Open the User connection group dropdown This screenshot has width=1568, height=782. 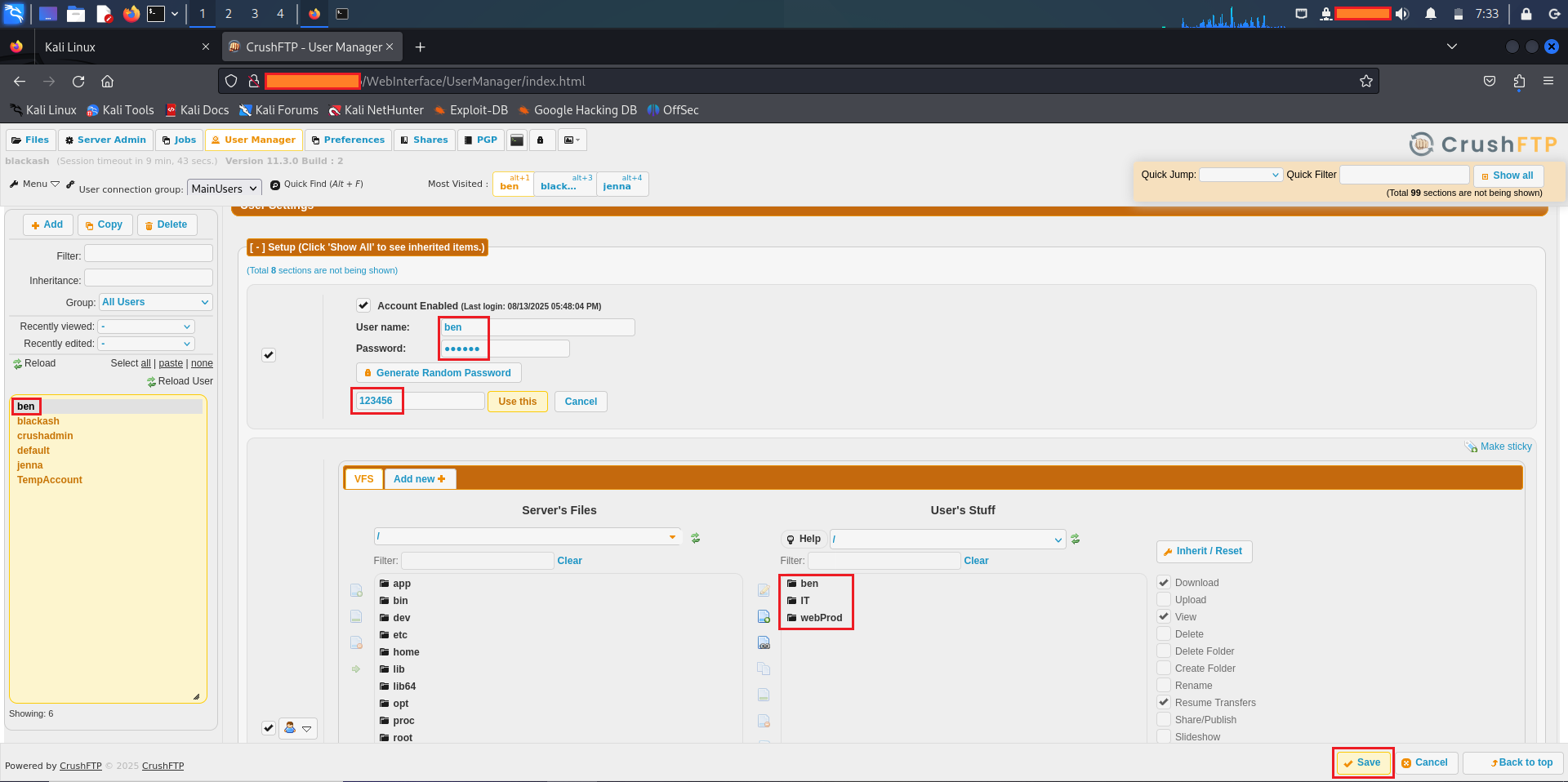224,189
